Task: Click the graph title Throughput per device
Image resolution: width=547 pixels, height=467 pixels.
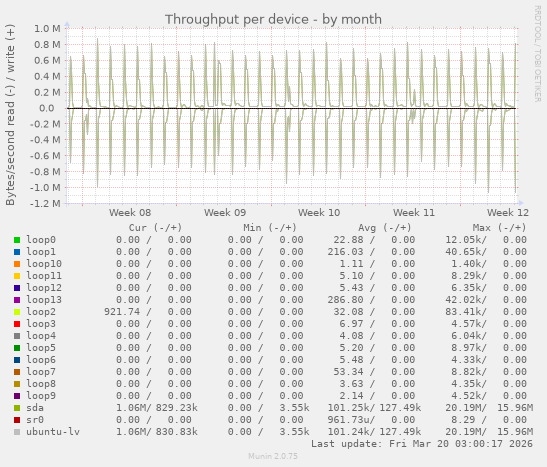Action: point(273,19)
